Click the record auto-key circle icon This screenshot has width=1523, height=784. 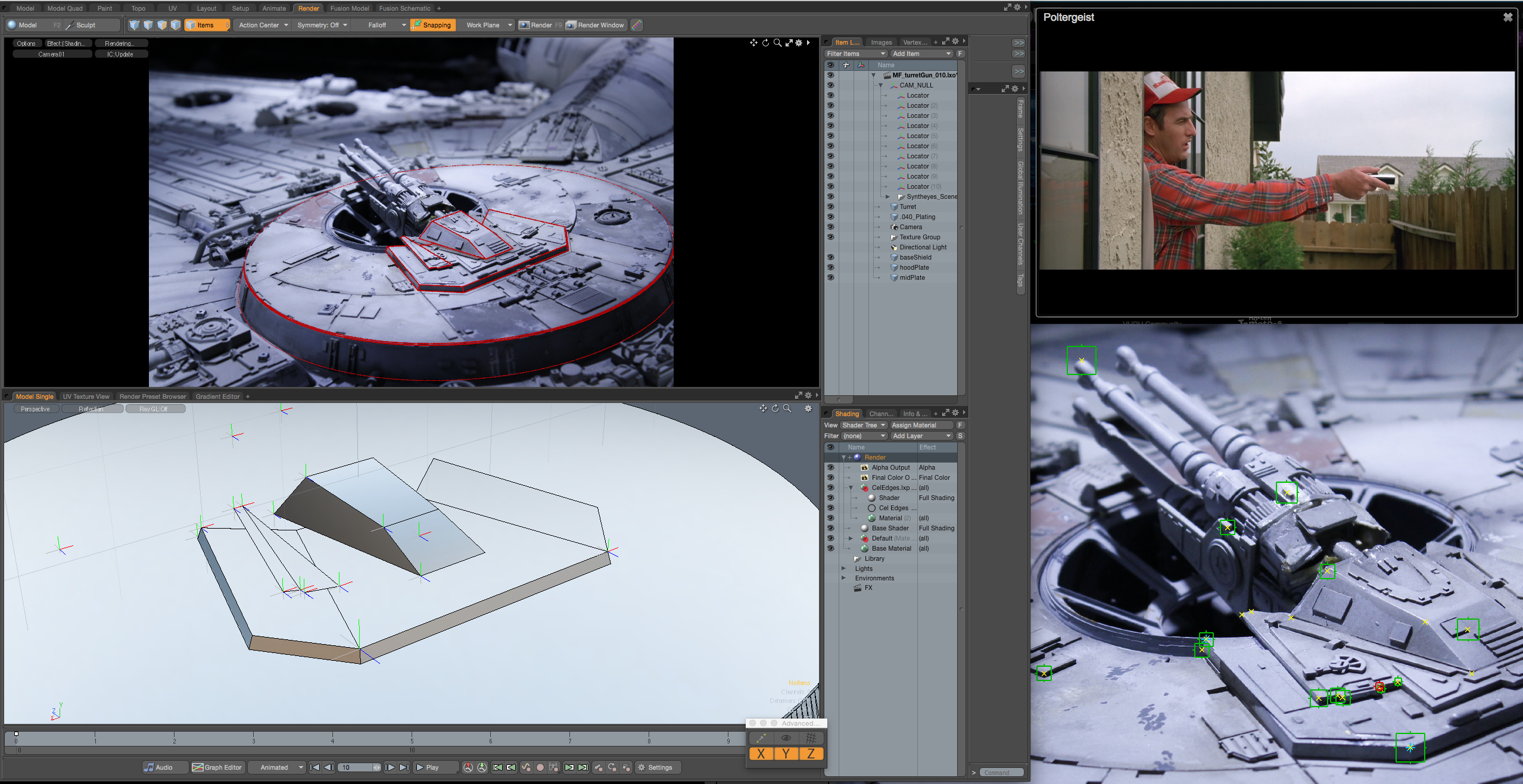click(540, 767)
